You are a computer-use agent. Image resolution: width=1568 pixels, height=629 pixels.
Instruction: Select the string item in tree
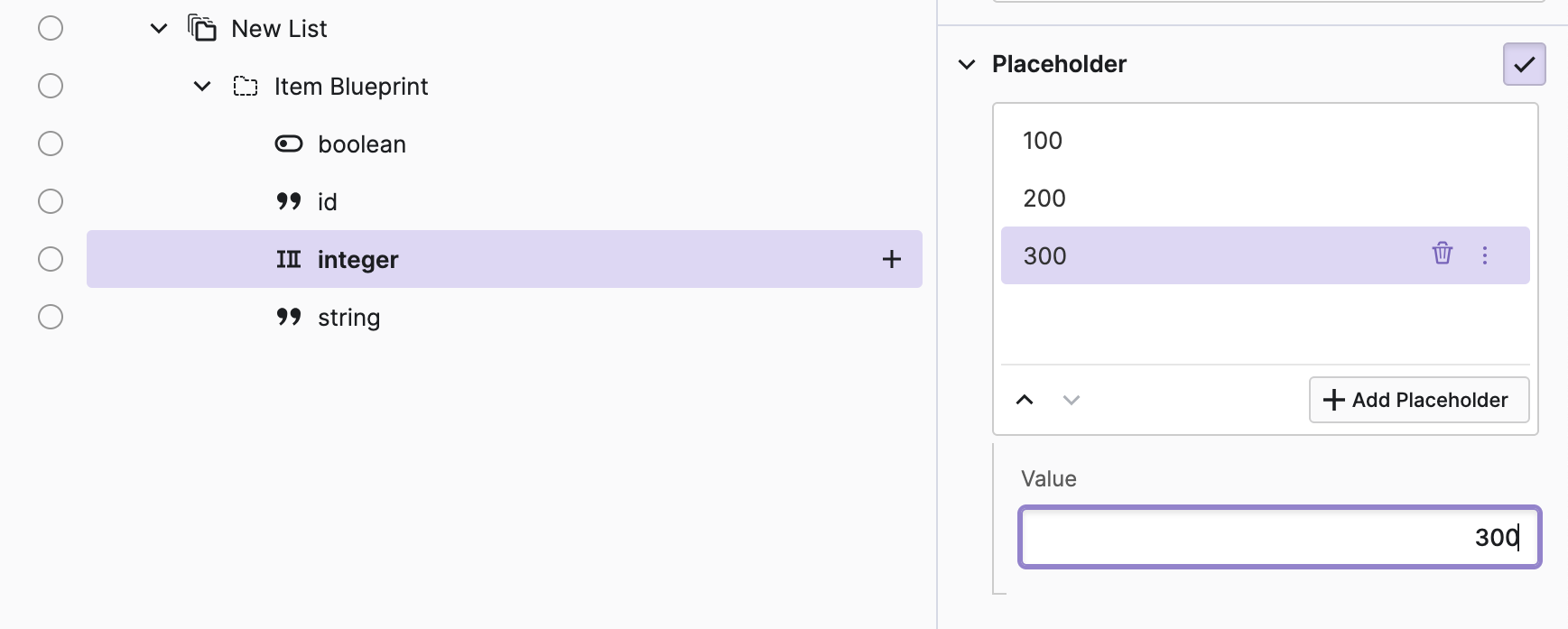coord(348,318)
